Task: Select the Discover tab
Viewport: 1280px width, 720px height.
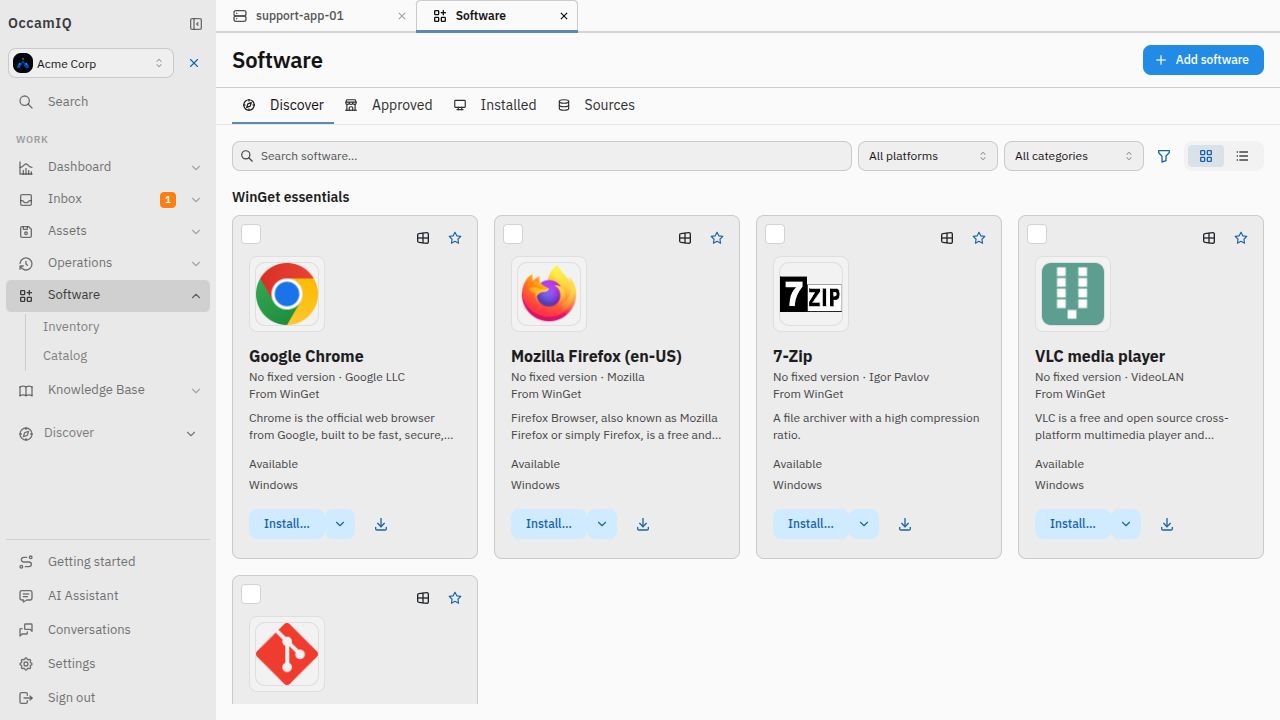Action: 283,105
